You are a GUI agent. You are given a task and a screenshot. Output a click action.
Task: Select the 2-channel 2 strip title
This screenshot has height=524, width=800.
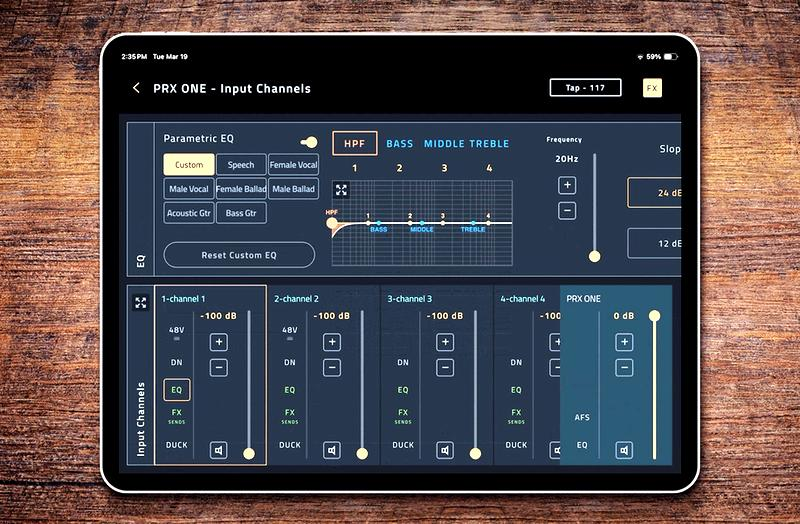[296, 298]
